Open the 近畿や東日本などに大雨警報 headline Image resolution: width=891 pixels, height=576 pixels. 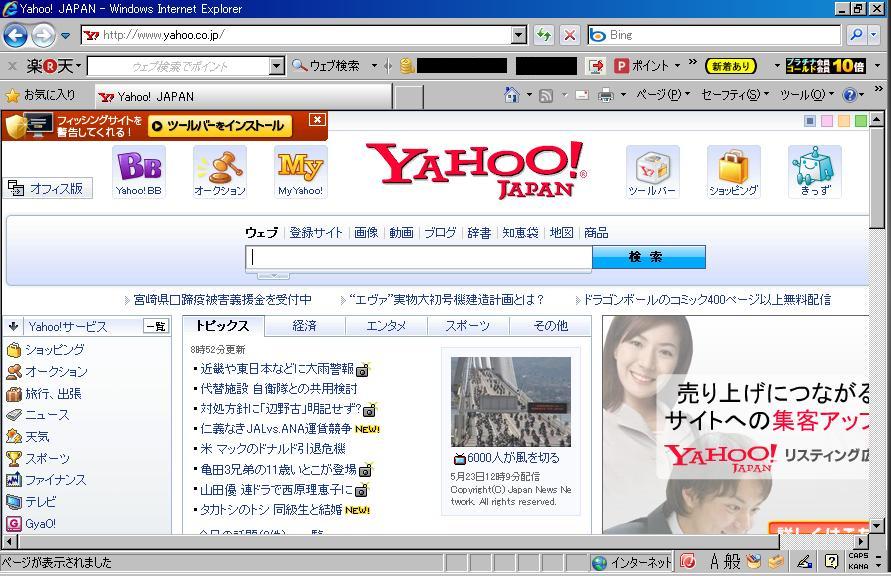tap(277, 369)
